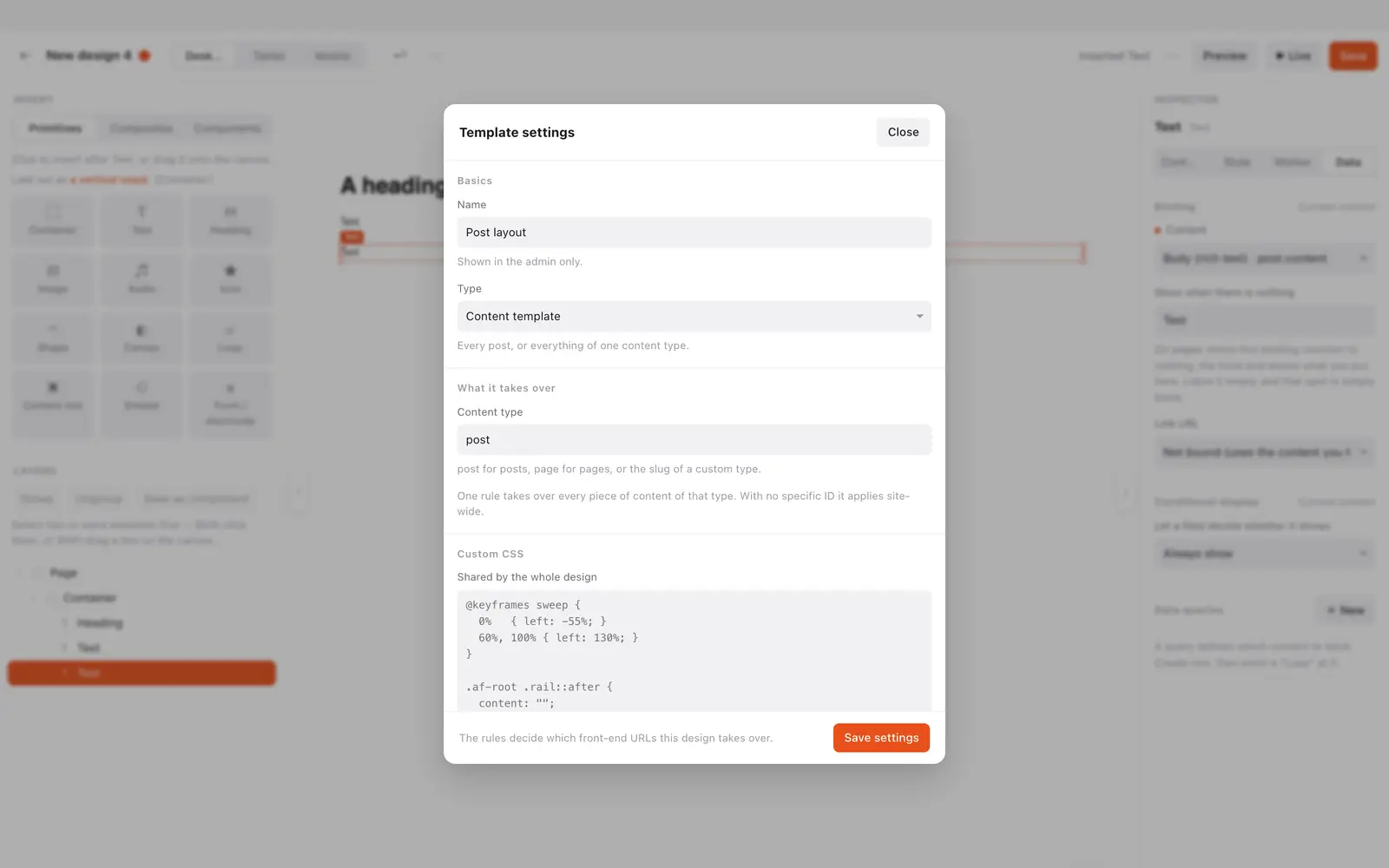The width and height of the screenshot is (1389, 868).
Task: Open the Body rich text binding dropdown
Action: point(1265,259)
